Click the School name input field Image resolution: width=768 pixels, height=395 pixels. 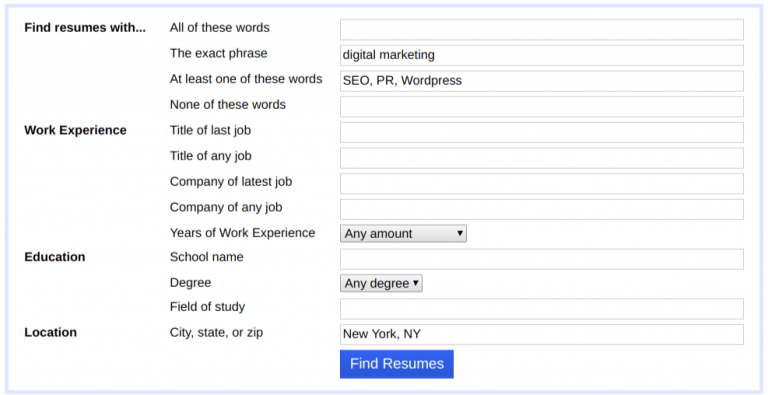[x=542, y=259]
